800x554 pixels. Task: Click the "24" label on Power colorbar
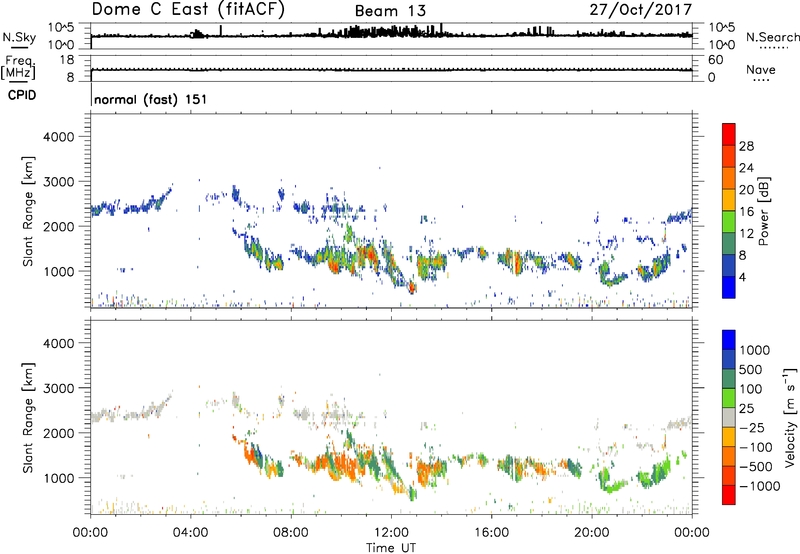click(x=746, y=168)
